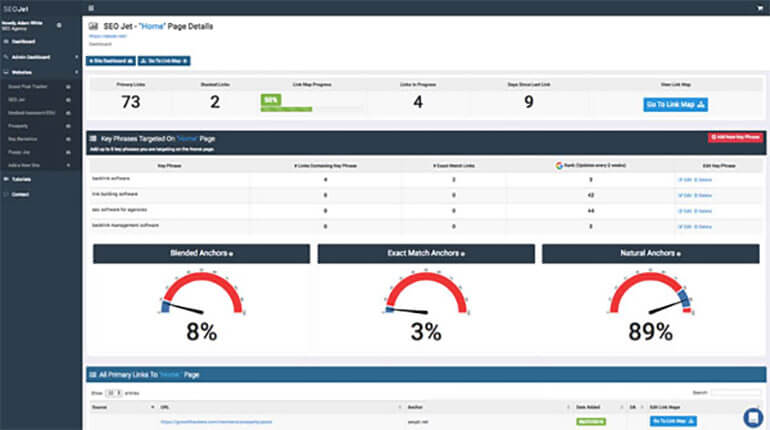770x430 pixels.
Task: Click the info dot next to Natural Anchors
Action: click(x=678, y=254)
